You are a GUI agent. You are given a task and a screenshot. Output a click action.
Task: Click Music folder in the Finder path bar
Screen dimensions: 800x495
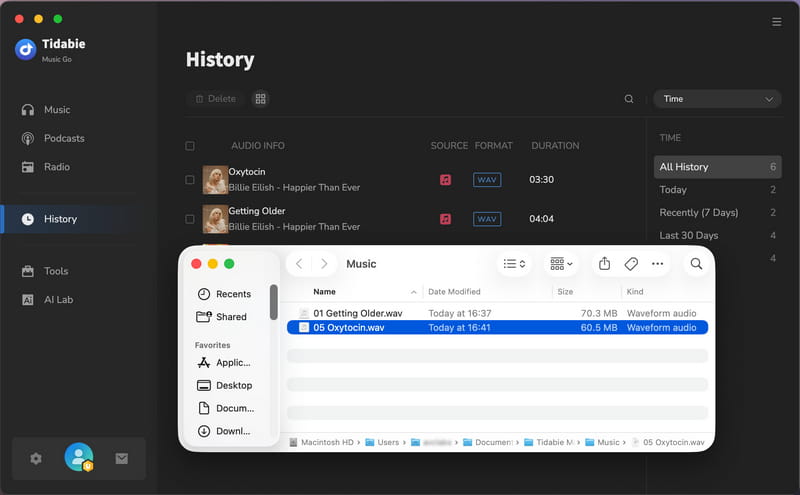603,442
